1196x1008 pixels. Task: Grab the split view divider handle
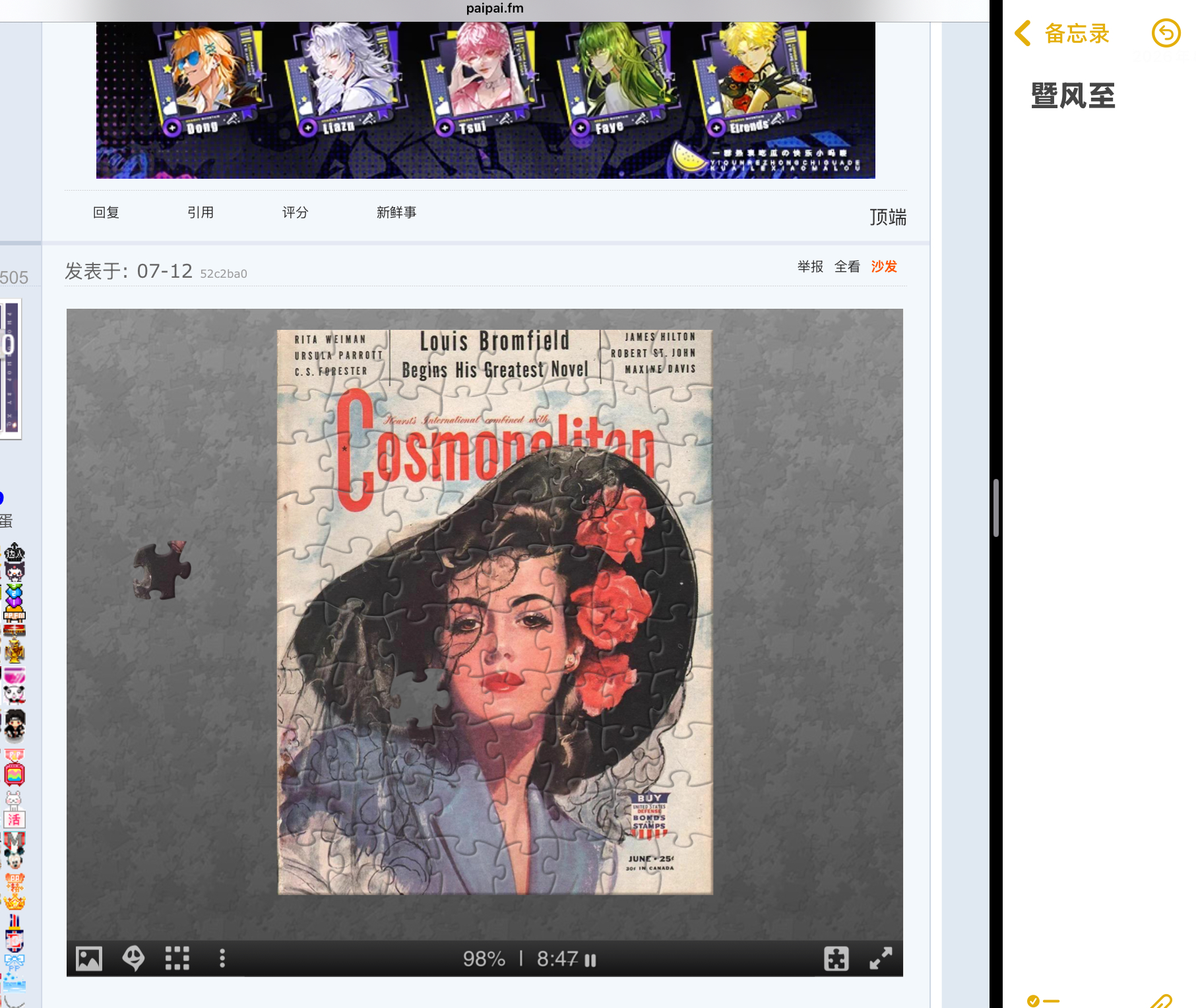(996, 508)
